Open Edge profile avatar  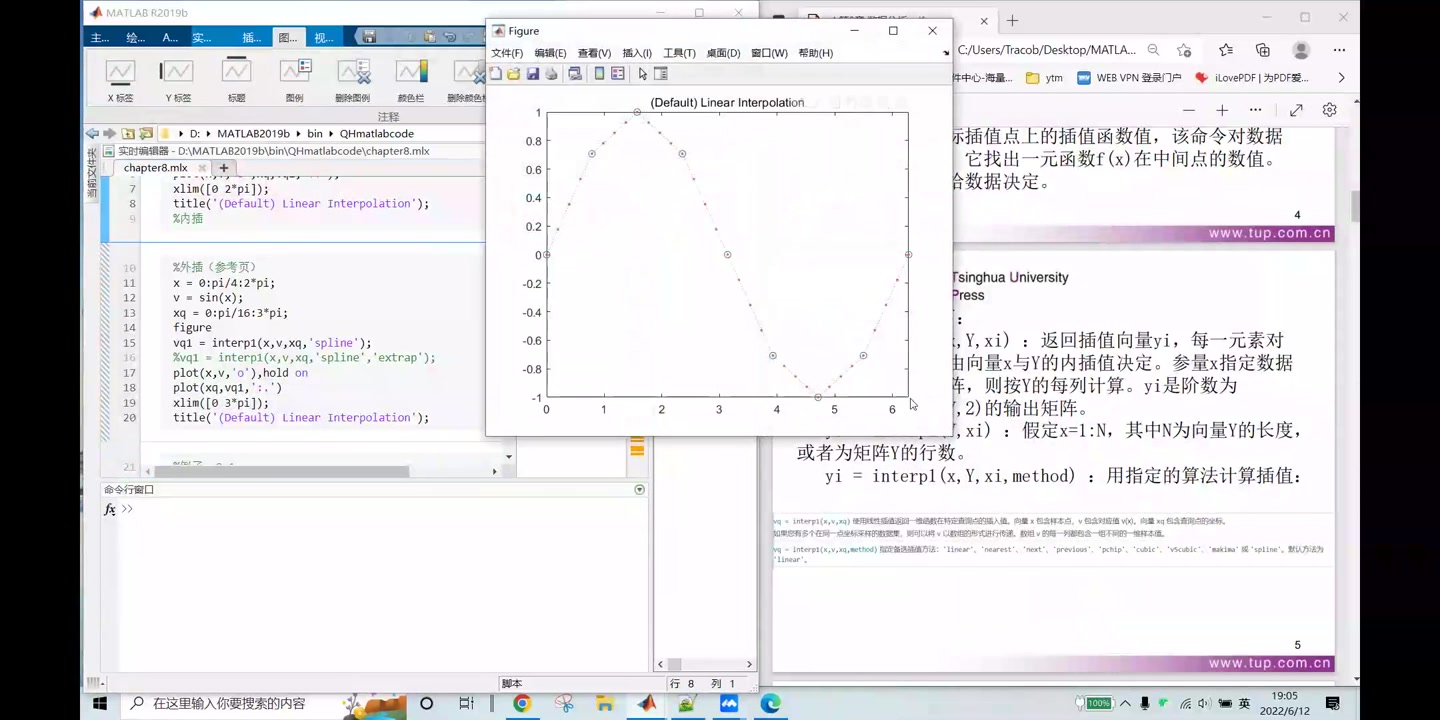coord(1301,50)
